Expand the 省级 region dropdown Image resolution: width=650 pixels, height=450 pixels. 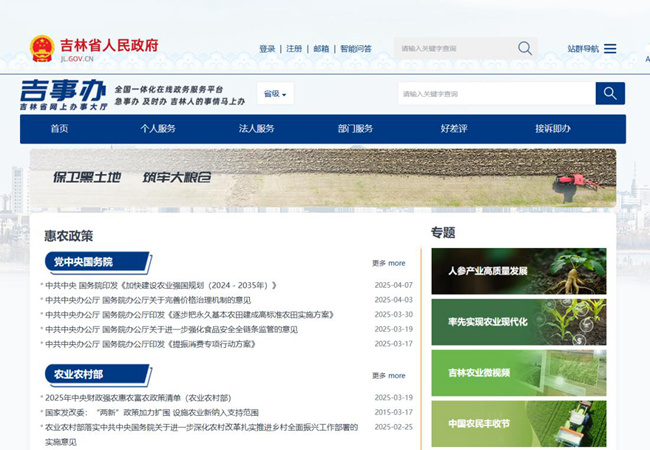[274, 94]
